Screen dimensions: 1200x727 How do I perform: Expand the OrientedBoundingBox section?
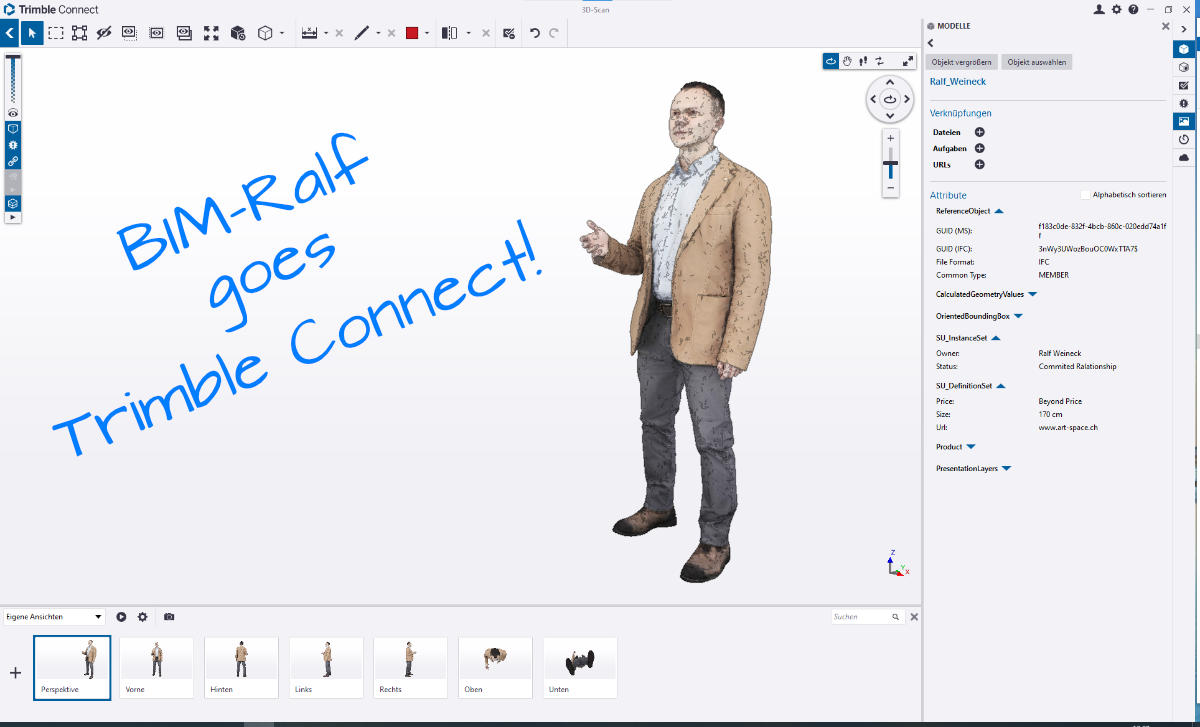1018,316
